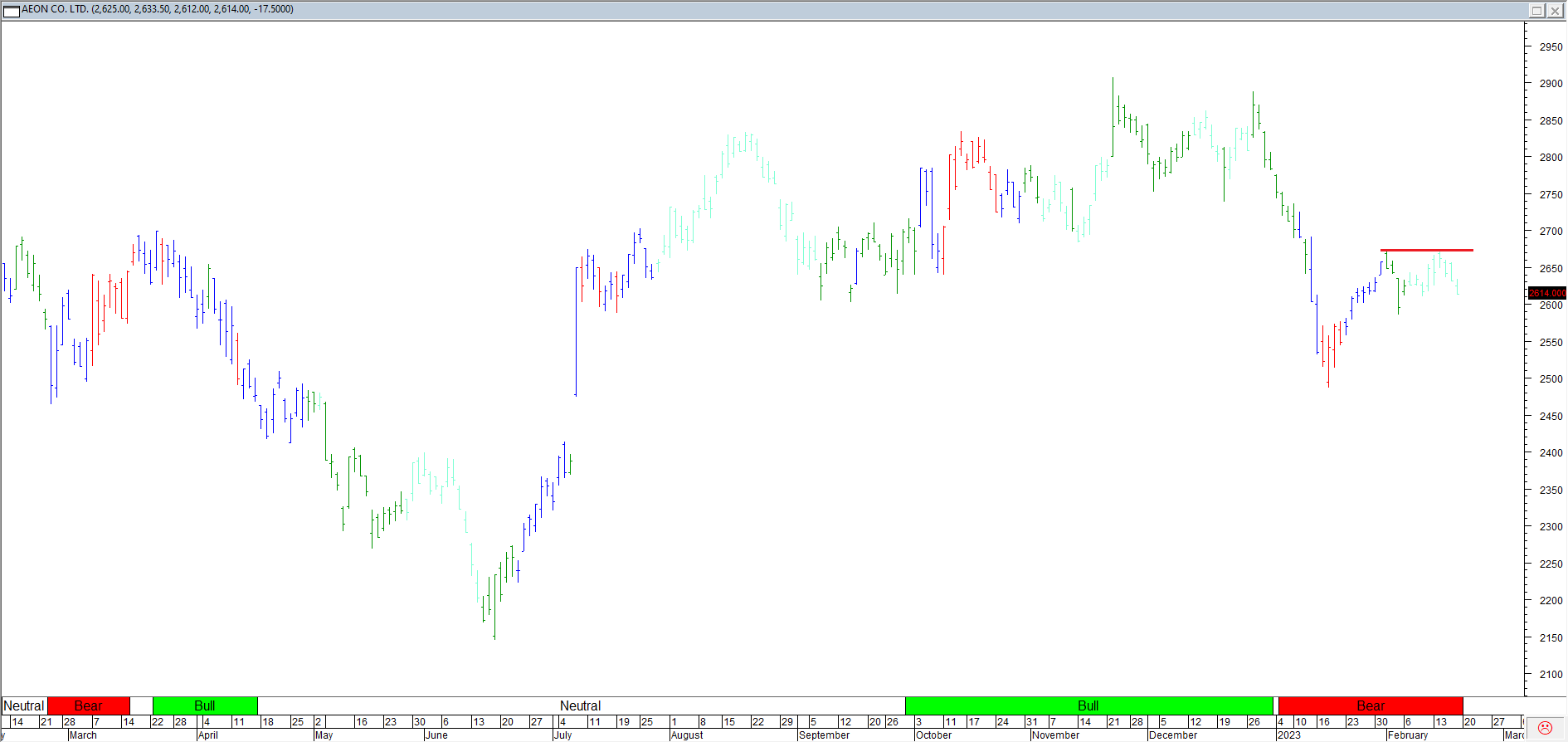Click the 2150 price axis label
This screenshot has width=1568, height=742.
pyautogui.click(x=1551, y=638)
